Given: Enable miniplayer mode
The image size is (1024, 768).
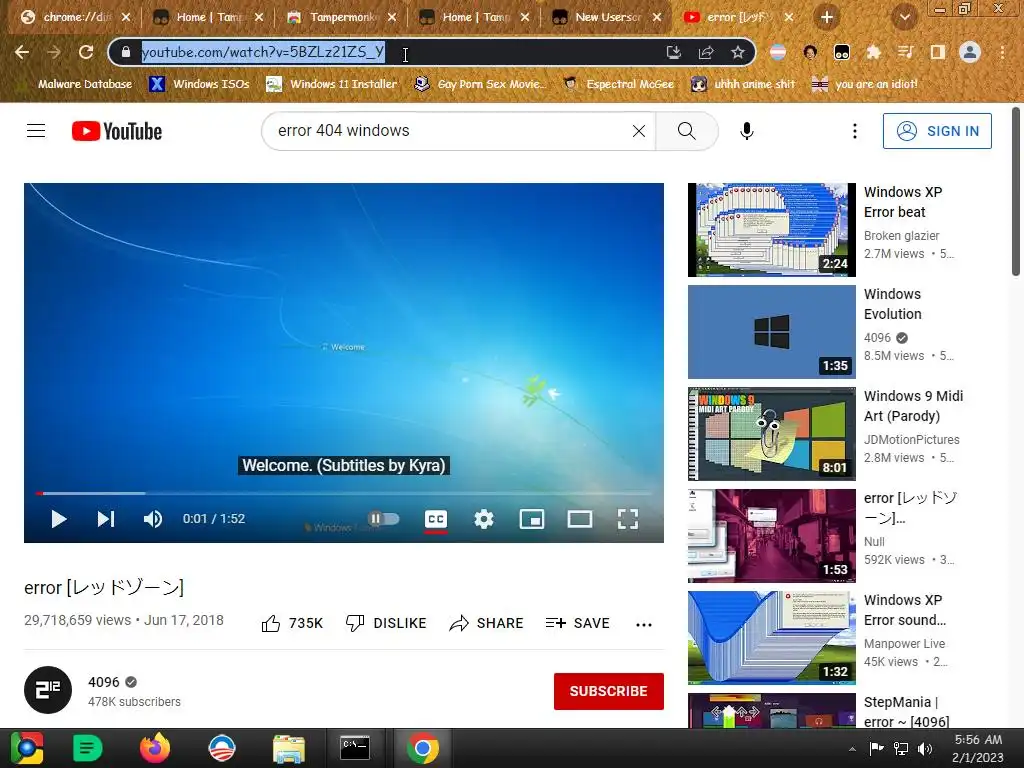Looking at the screenshot, I should coord(532,519).
